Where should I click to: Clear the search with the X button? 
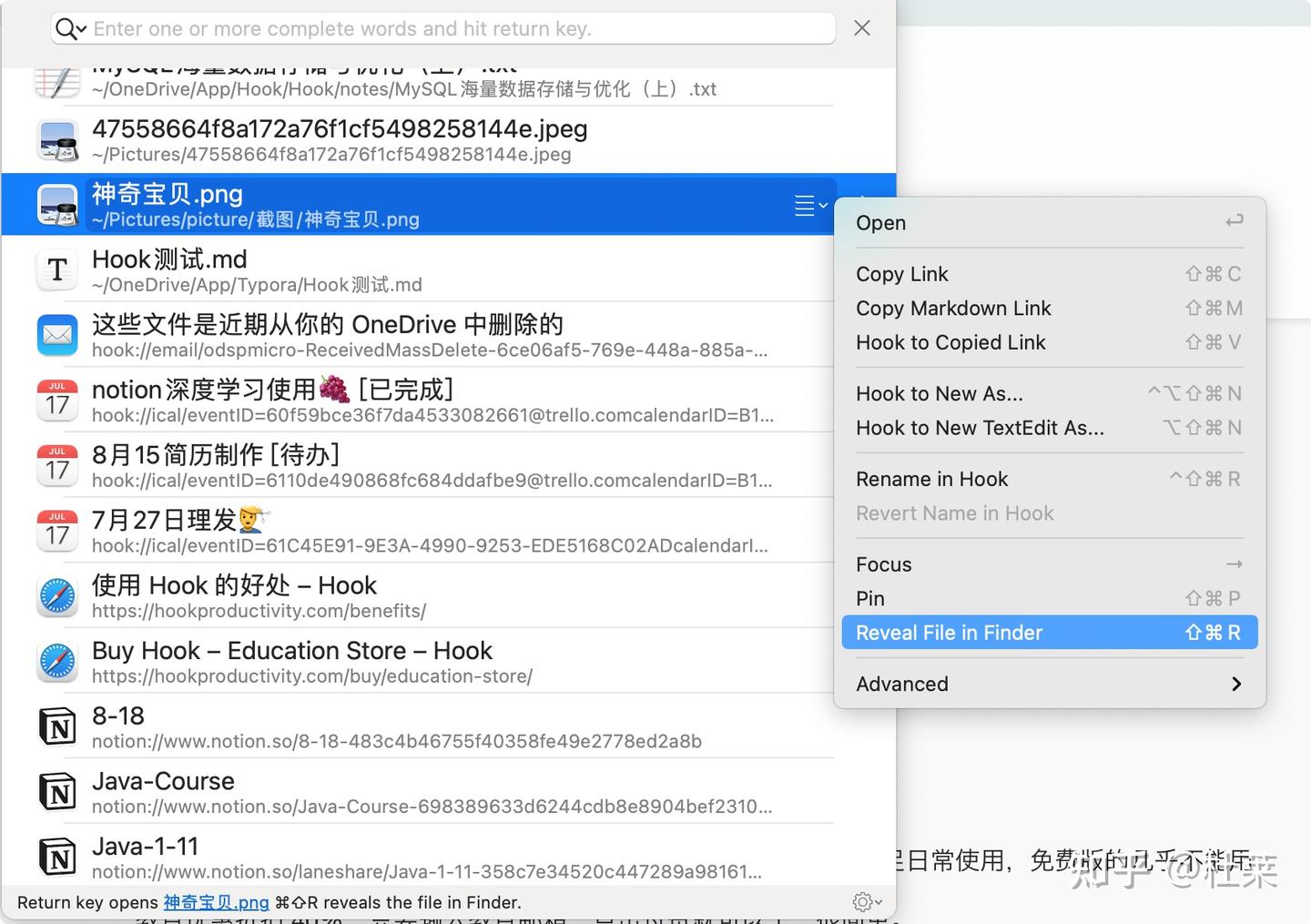click(861, 27)
